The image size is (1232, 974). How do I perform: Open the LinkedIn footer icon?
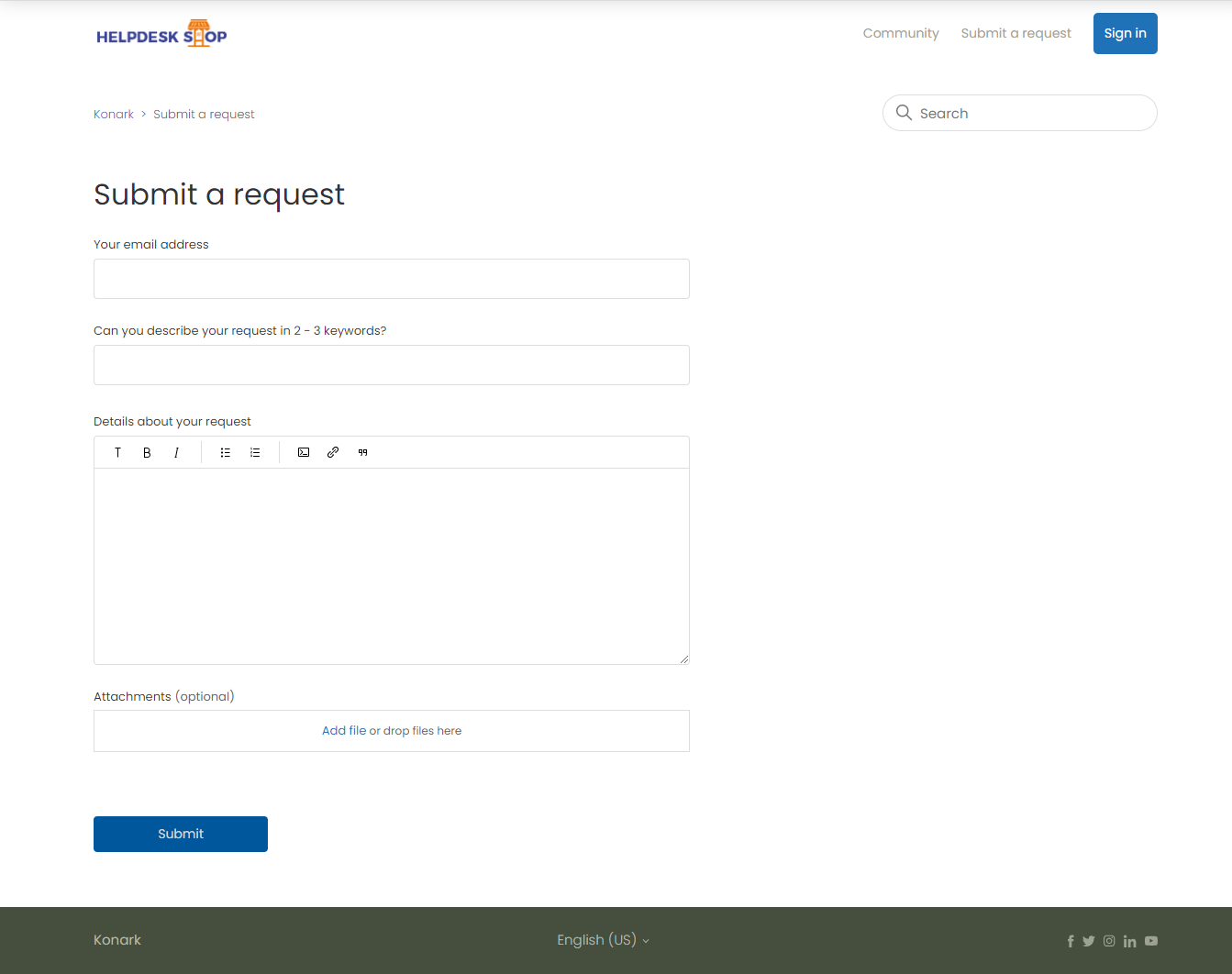tap(1129, 941)
